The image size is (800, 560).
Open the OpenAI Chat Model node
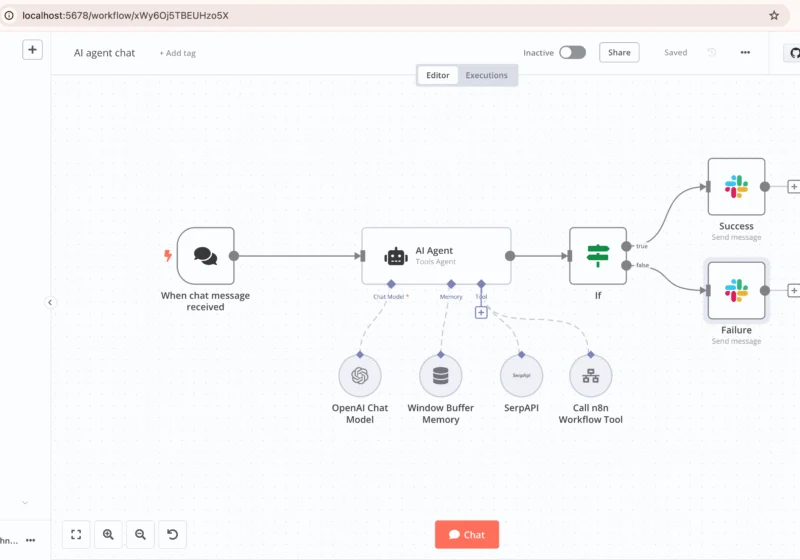click(x=360, y=376)
